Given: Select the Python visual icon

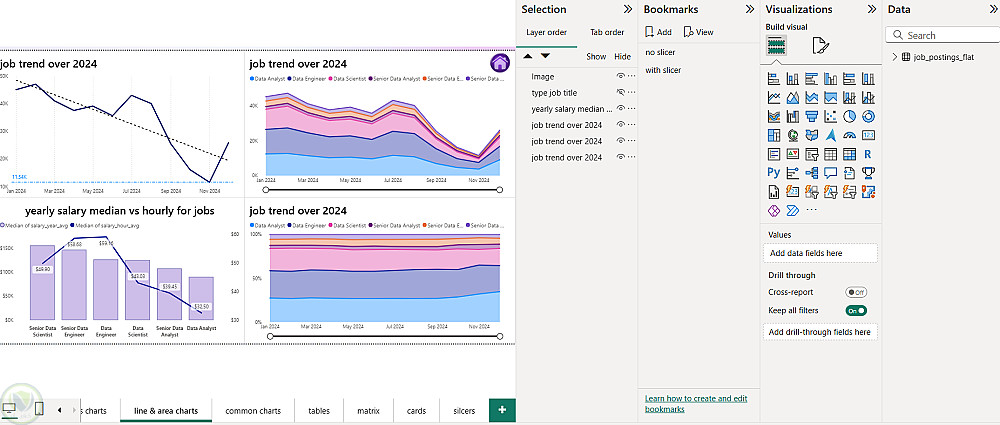Looking at the screenshot, I should point(774,173).
